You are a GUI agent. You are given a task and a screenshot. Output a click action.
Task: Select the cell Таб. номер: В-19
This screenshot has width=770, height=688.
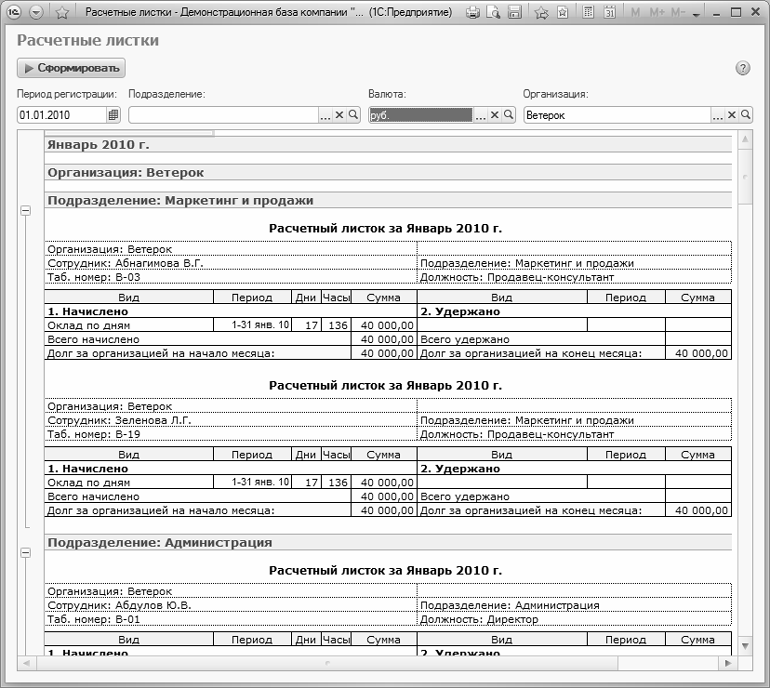(x=231, y=434)
